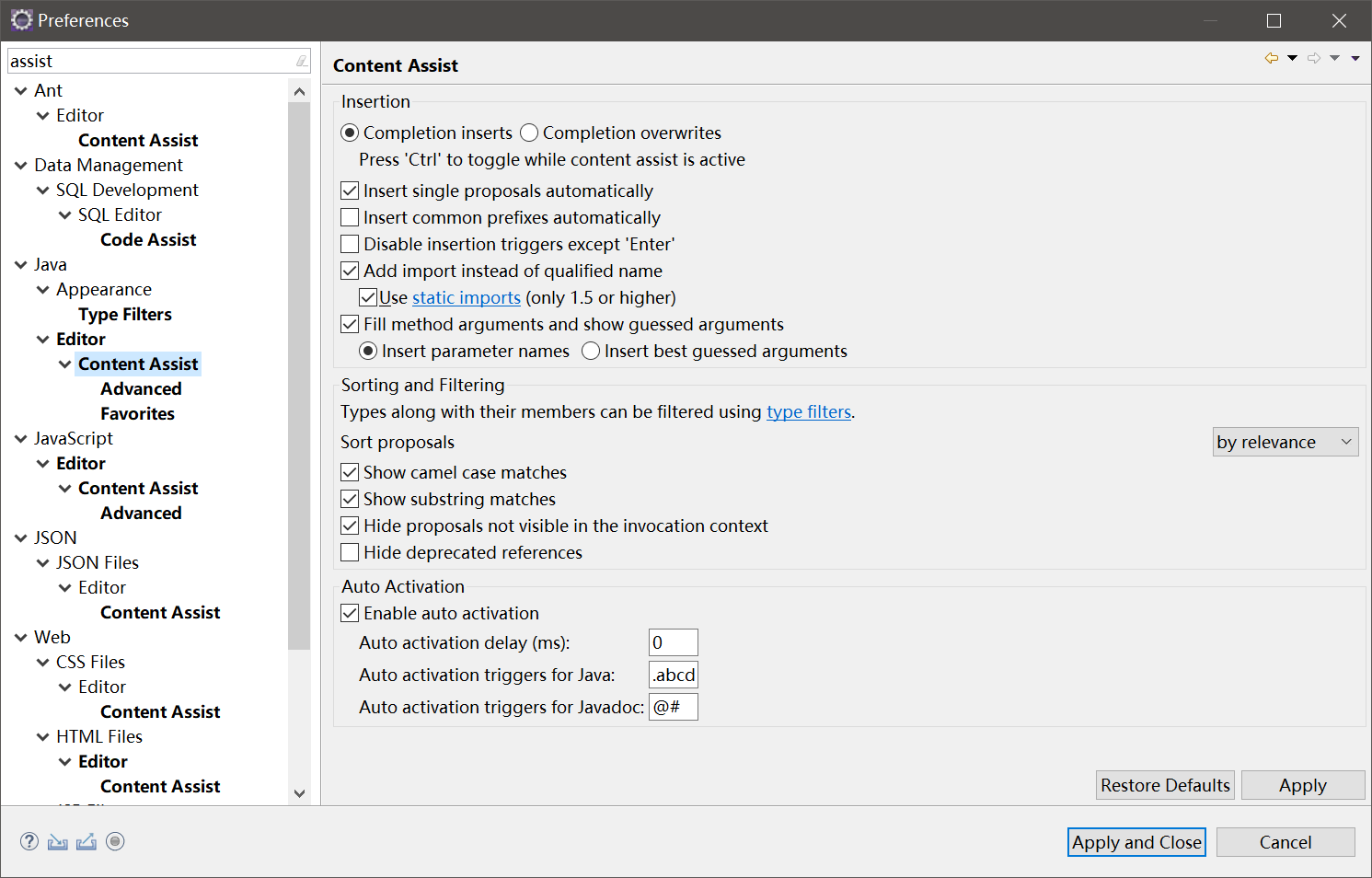Click the forward navigation arrow icon
The width and height of the screenshot is (1372, 878).
(x=1314, y=58)
